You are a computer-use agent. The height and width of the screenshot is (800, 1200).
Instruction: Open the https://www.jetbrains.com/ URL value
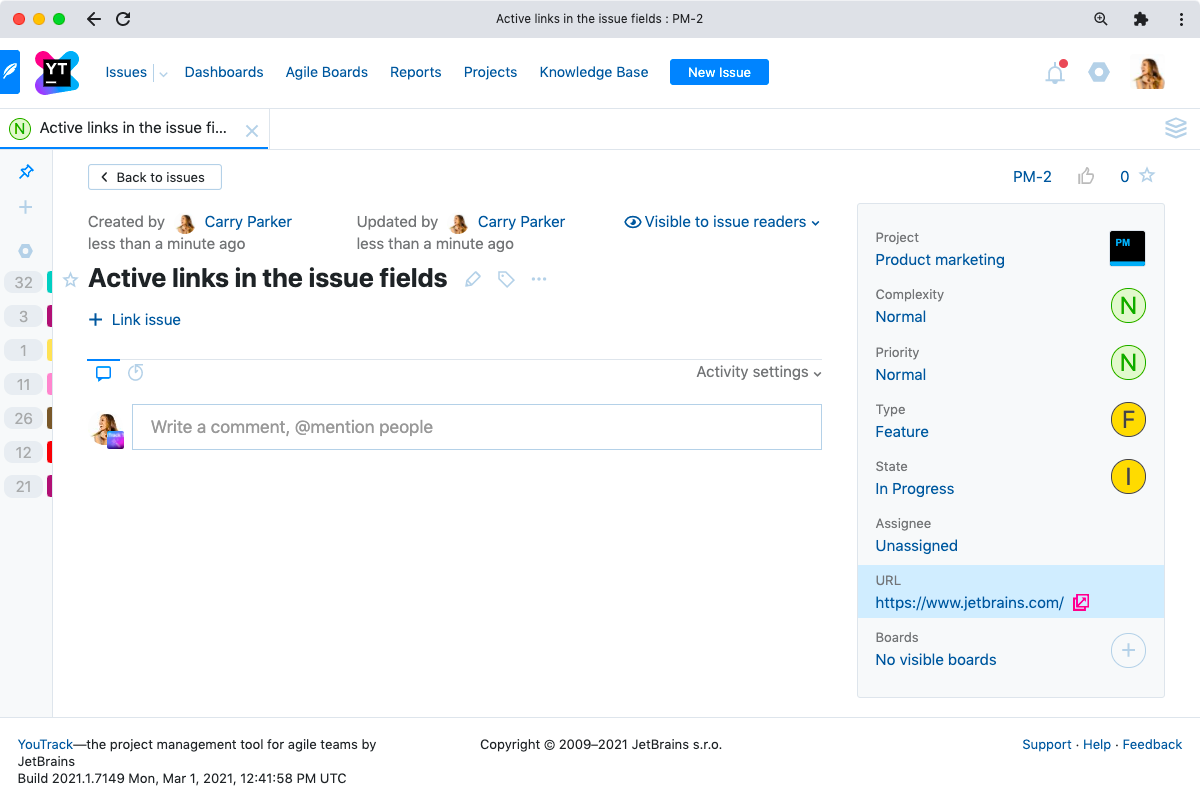(x=969, y=603)
